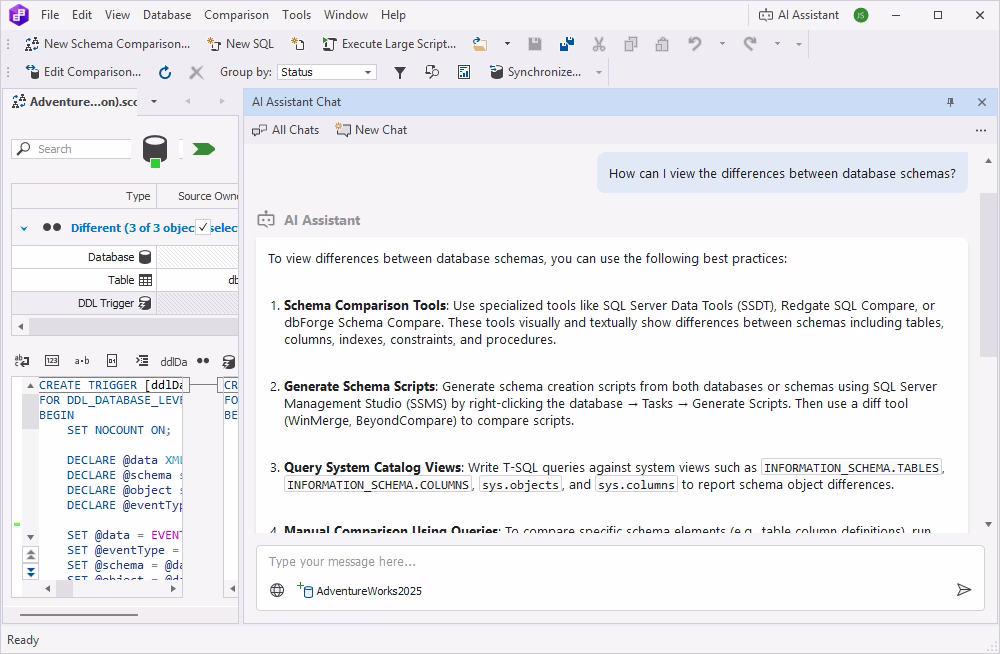This screenshot has width=1000, height=654.
Task: Click the open file folder icon
Action: pos(480,44)
